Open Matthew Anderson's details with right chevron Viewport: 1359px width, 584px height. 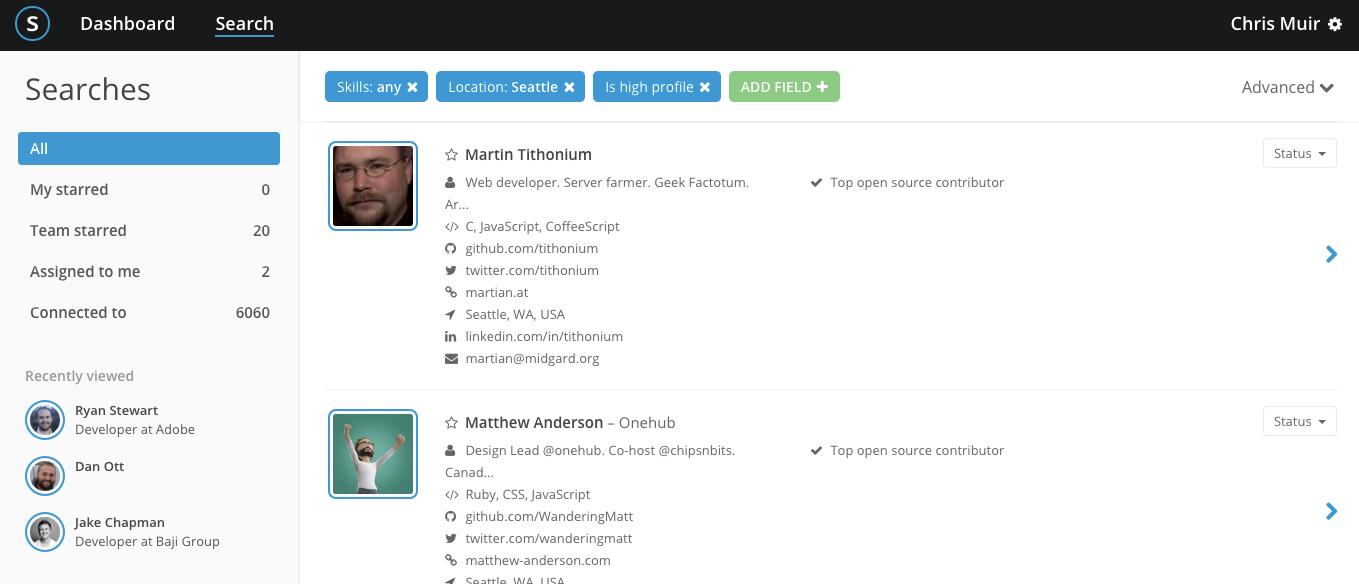pyautogui.click(x=1331, y=511)
